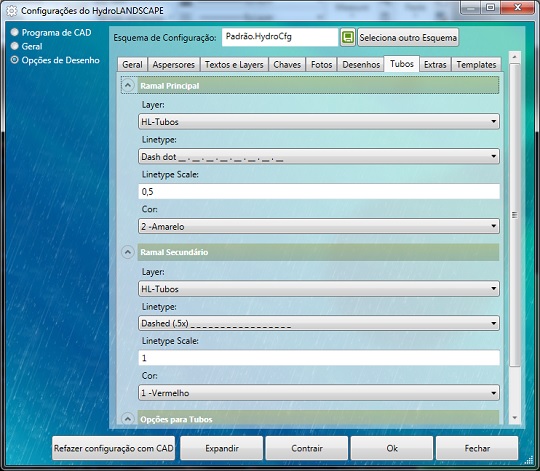The image size is (540, 471).
Task: Click the Contrair button
Action: click(x=307, y=448)
